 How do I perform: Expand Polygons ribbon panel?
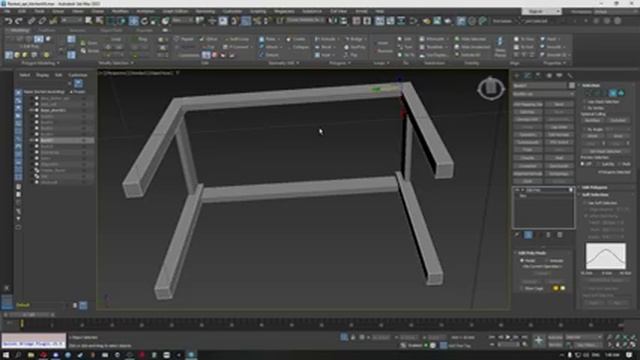click(x=340, y=63)
